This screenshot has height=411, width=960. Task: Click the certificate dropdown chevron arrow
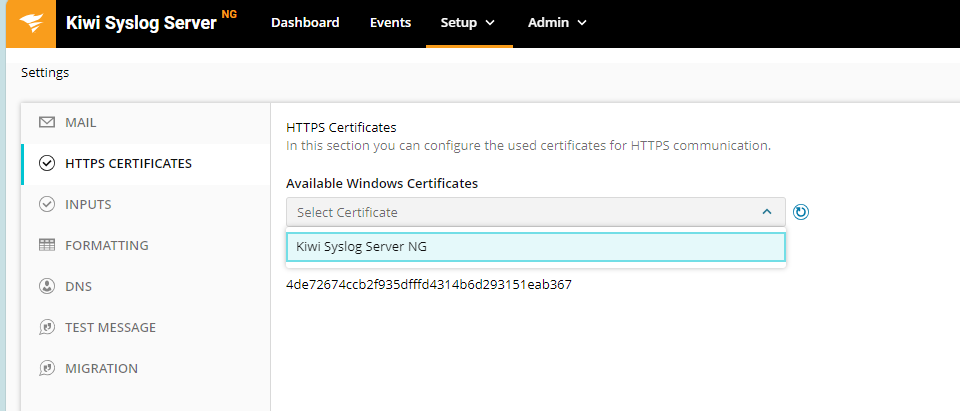click(x=767, y=212)
